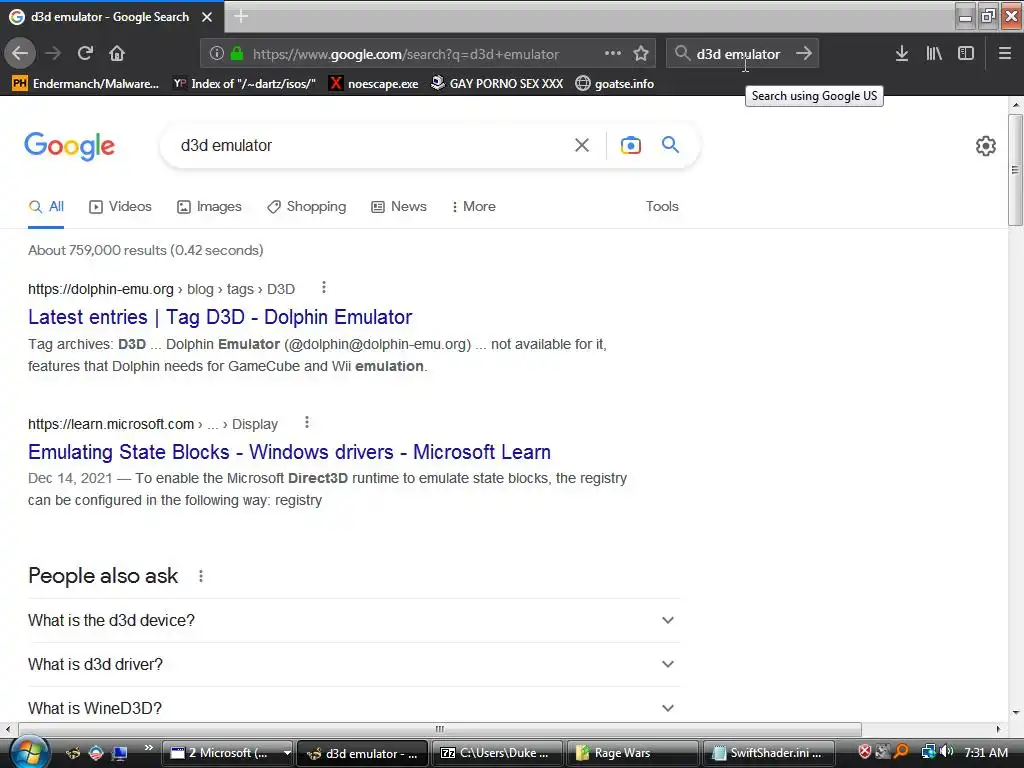
Task: Submit search bar query with arrow icon
Action: point(803,54)
